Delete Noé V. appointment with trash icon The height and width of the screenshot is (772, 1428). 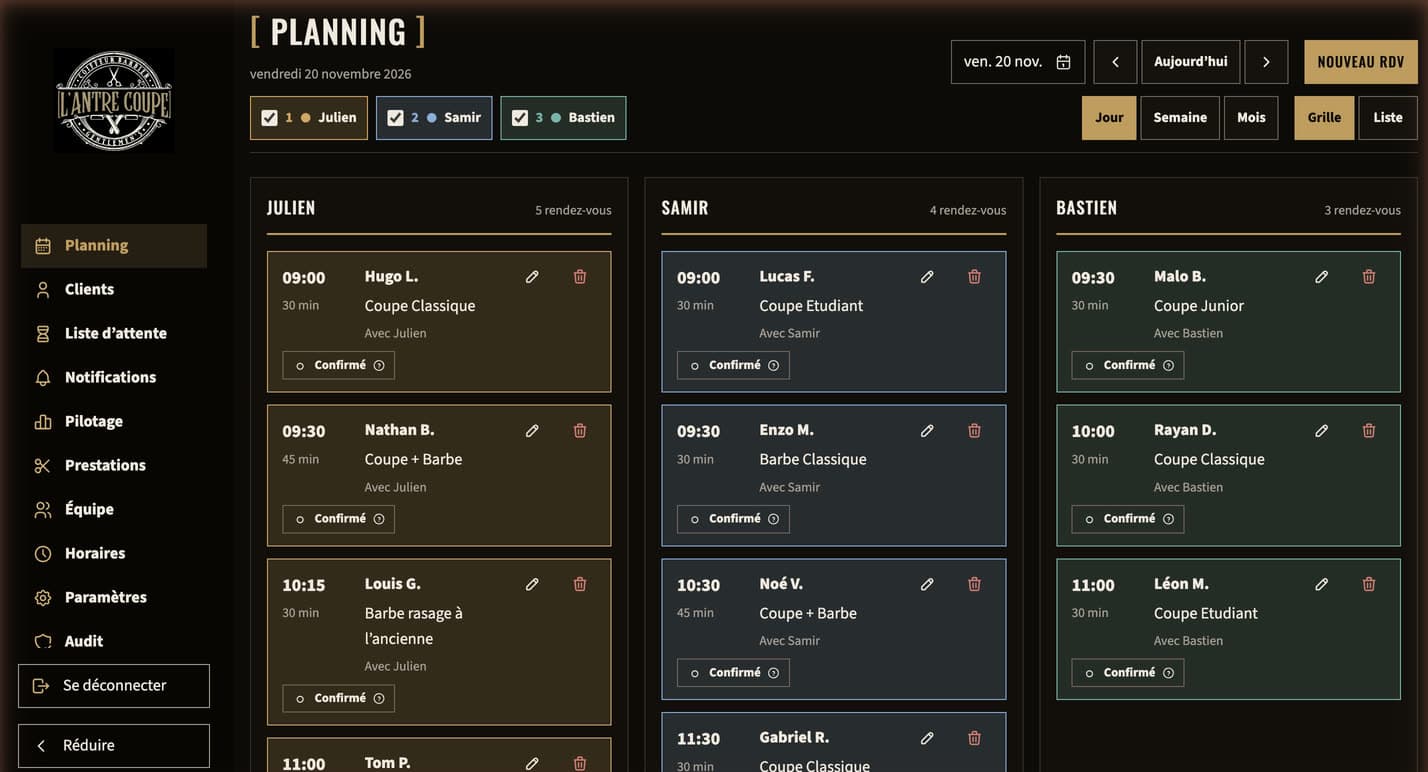(974, 585)
